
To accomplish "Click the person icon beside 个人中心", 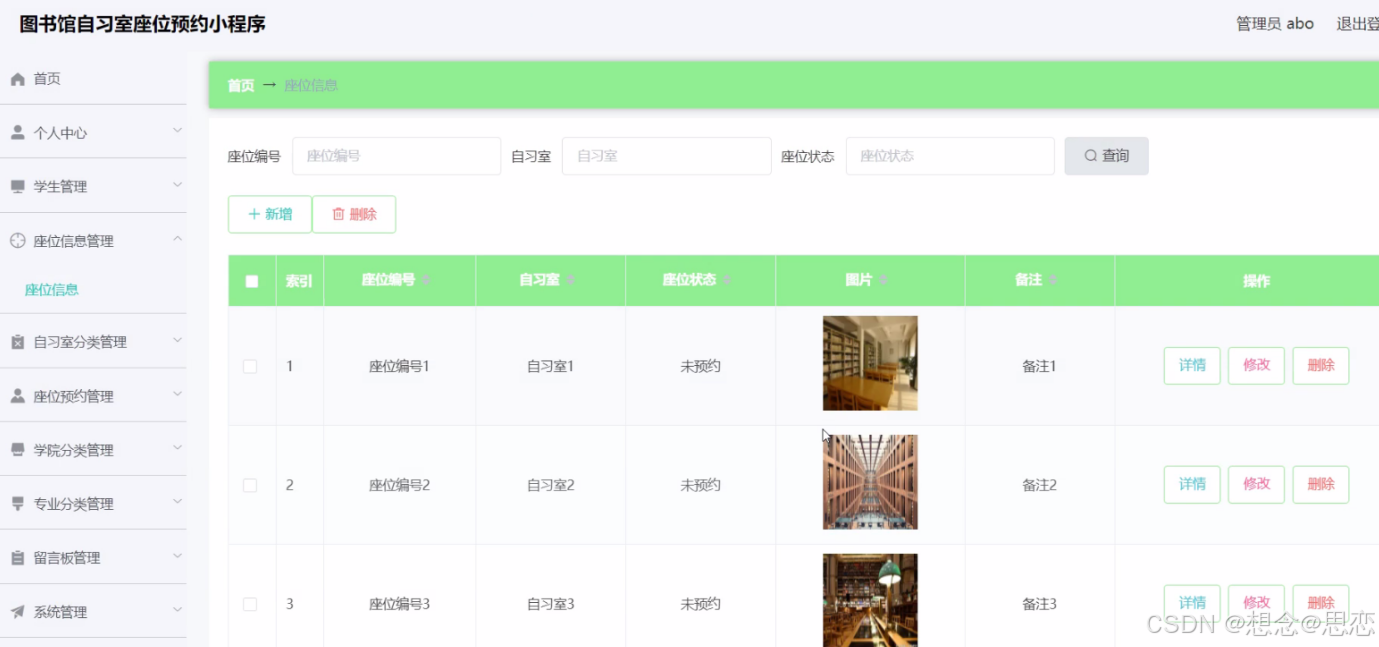I will point(17,132).
